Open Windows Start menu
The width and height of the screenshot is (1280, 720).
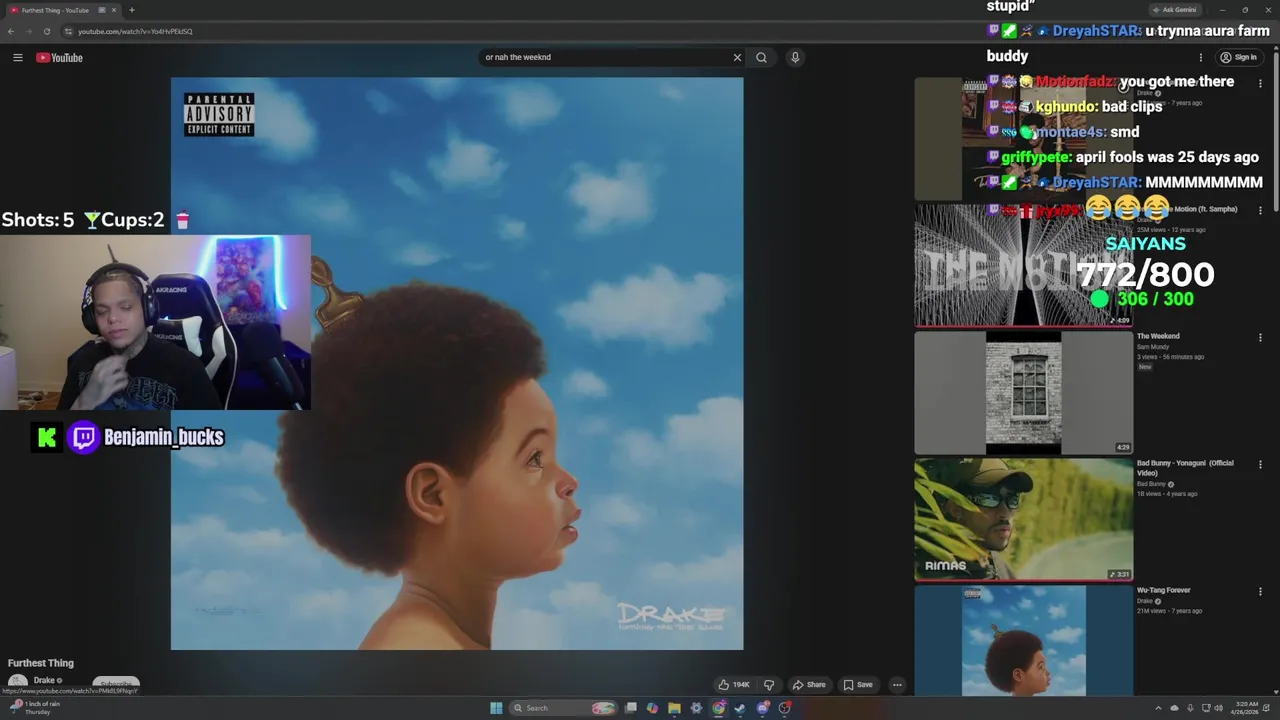pyautogui.click(x=496, y=708)
